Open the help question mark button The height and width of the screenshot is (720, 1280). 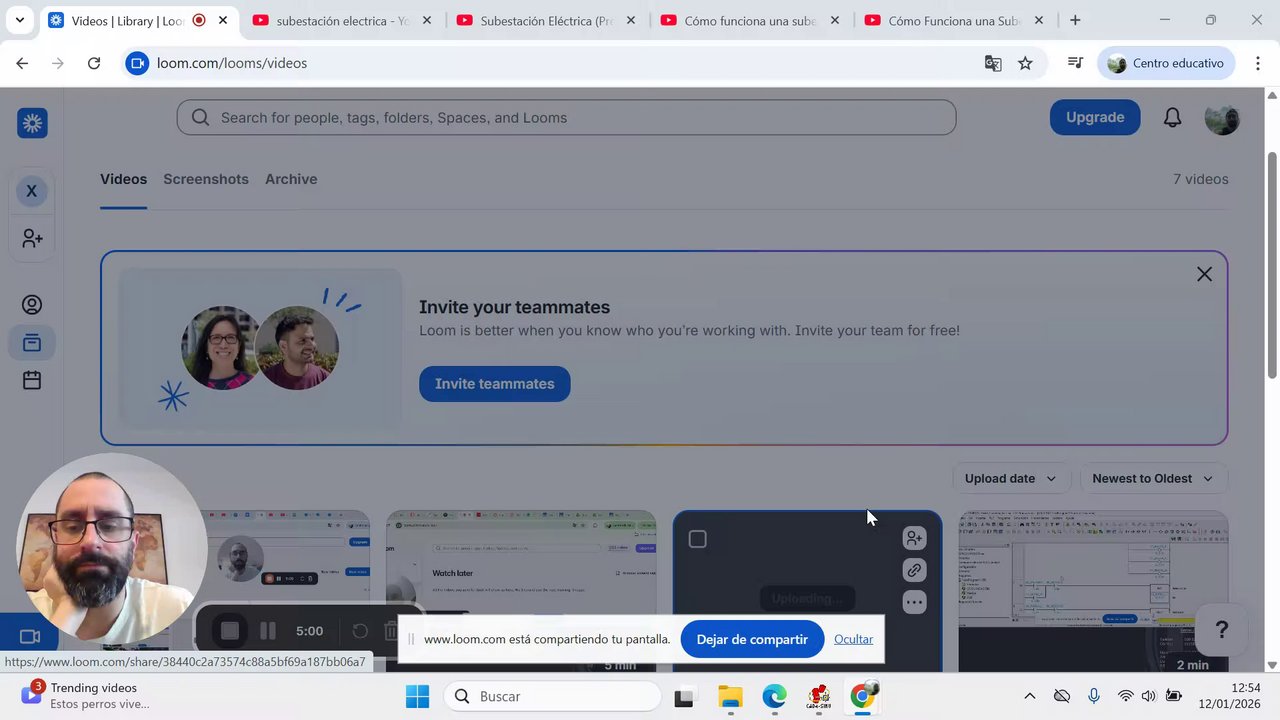[1221, 630]
